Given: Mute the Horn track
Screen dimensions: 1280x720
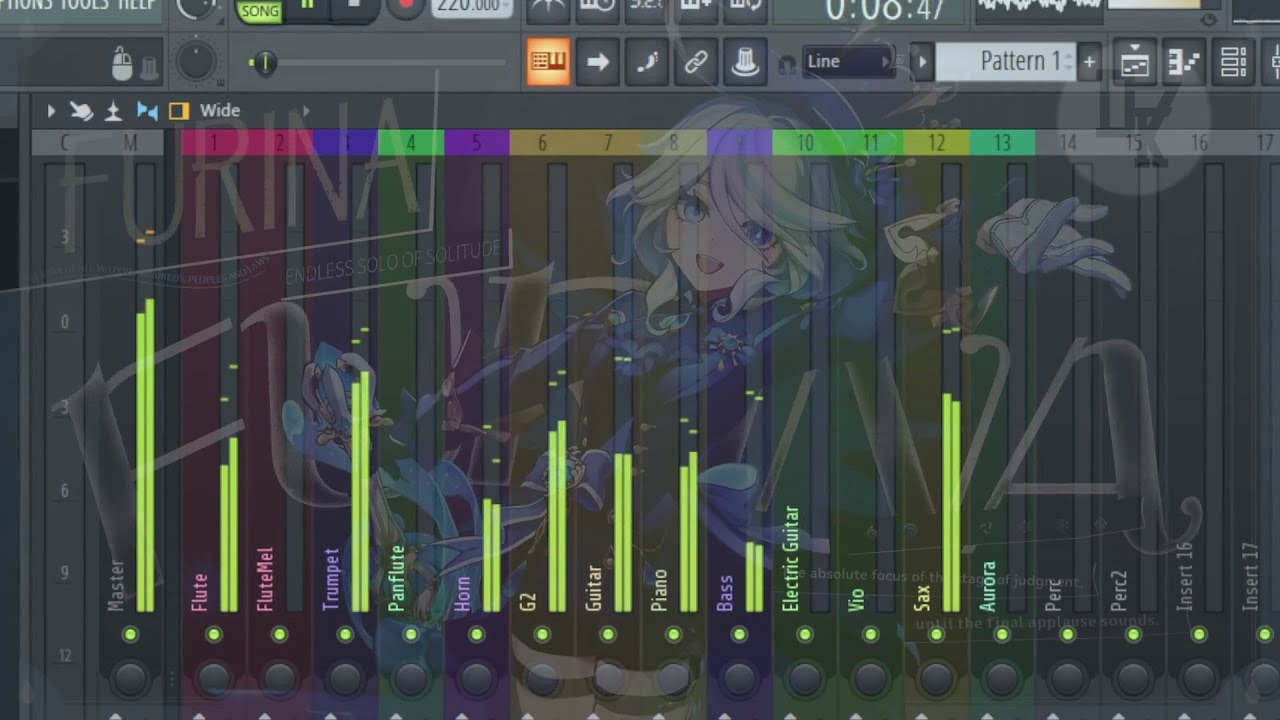Looking at the screenshot, I should (476, 635).
